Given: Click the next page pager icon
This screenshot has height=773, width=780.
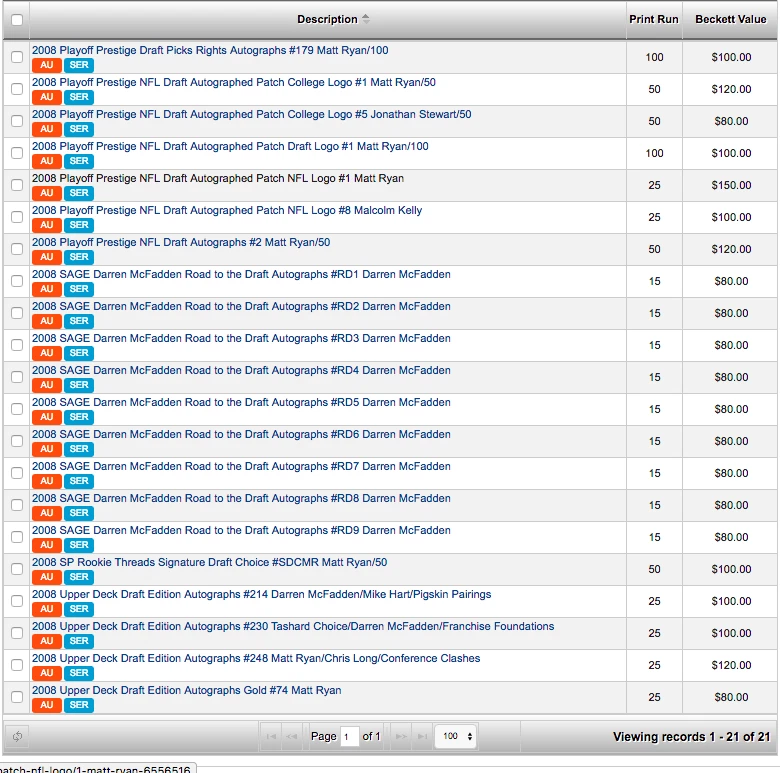Looking at the screenshot, I should coord(401,736).
